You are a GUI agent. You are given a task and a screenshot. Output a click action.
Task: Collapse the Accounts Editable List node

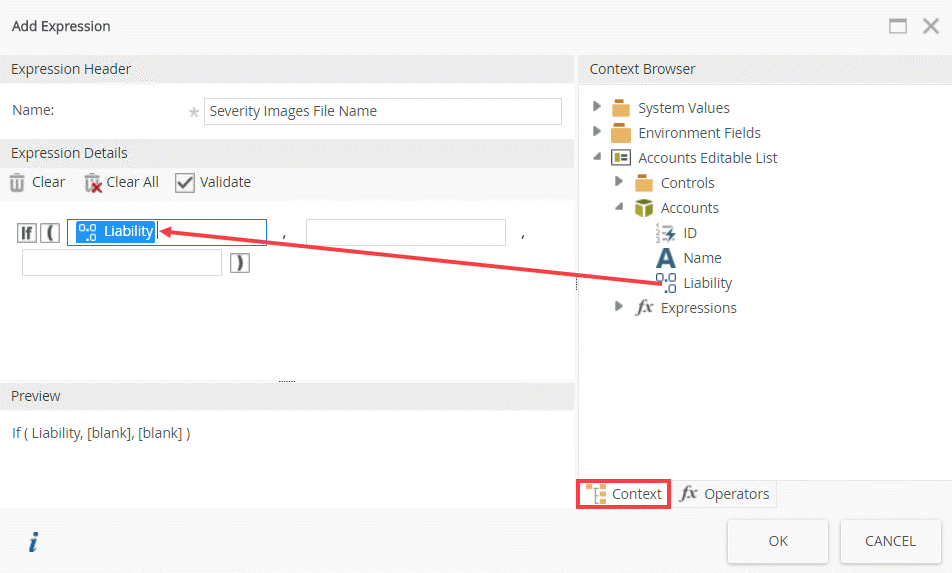click(x=597, y=157)
